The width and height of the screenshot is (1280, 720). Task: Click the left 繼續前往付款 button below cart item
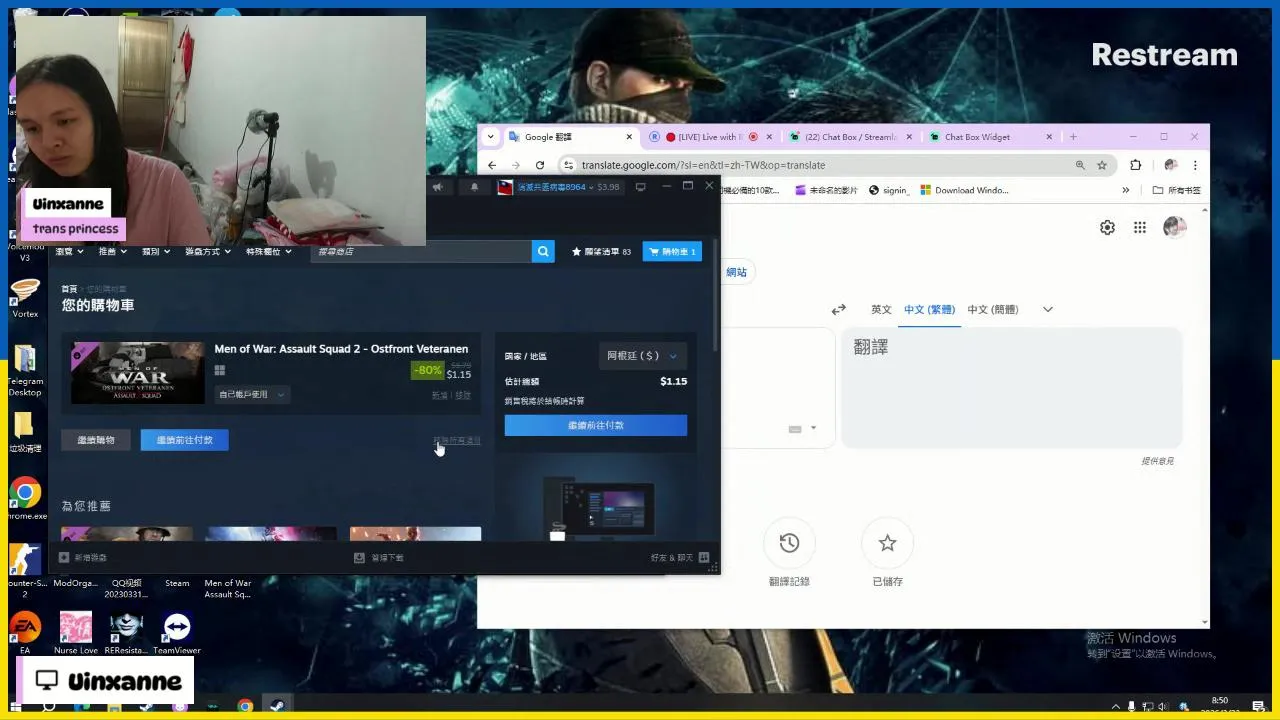coord(185,440)
